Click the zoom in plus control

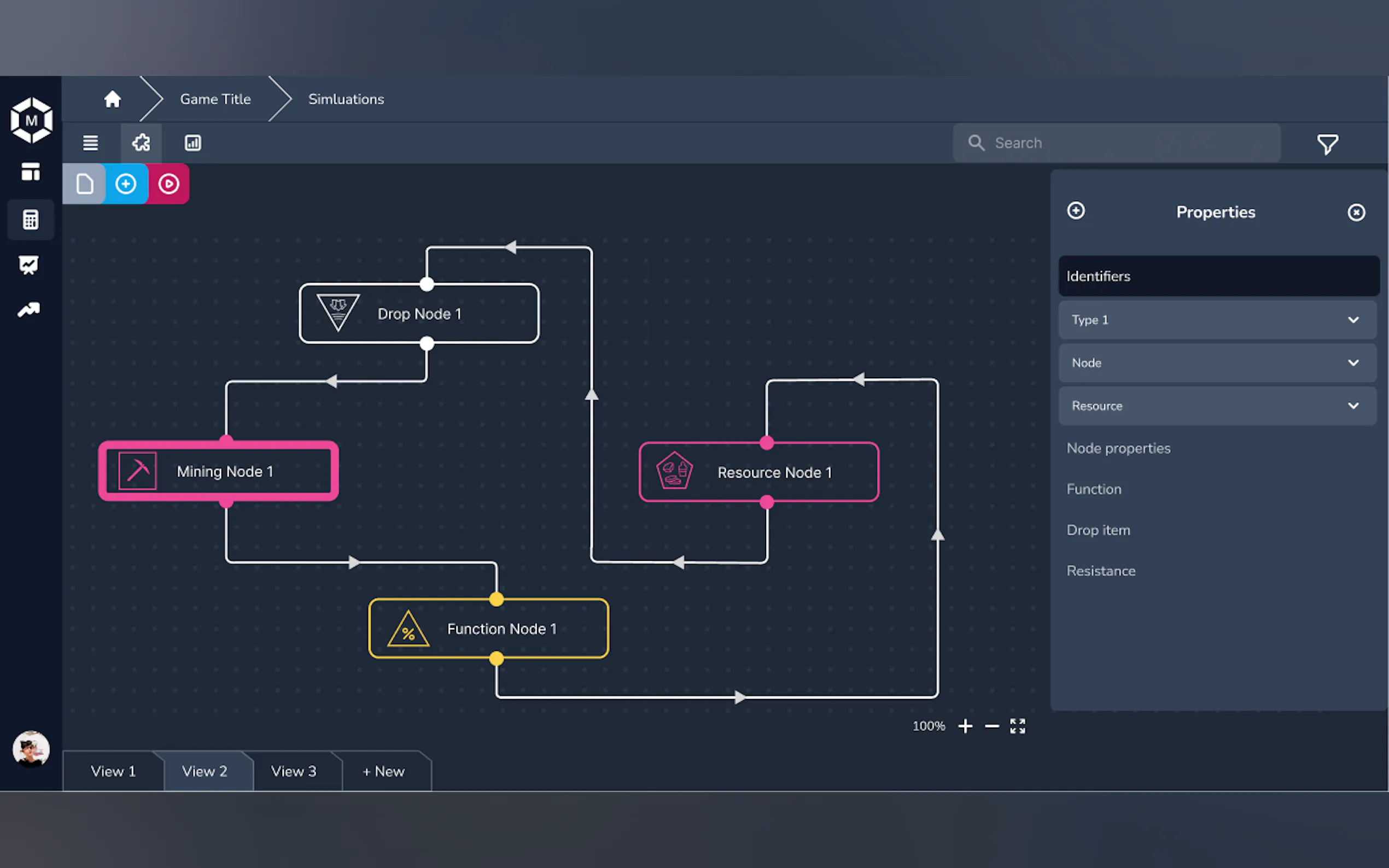965,726
